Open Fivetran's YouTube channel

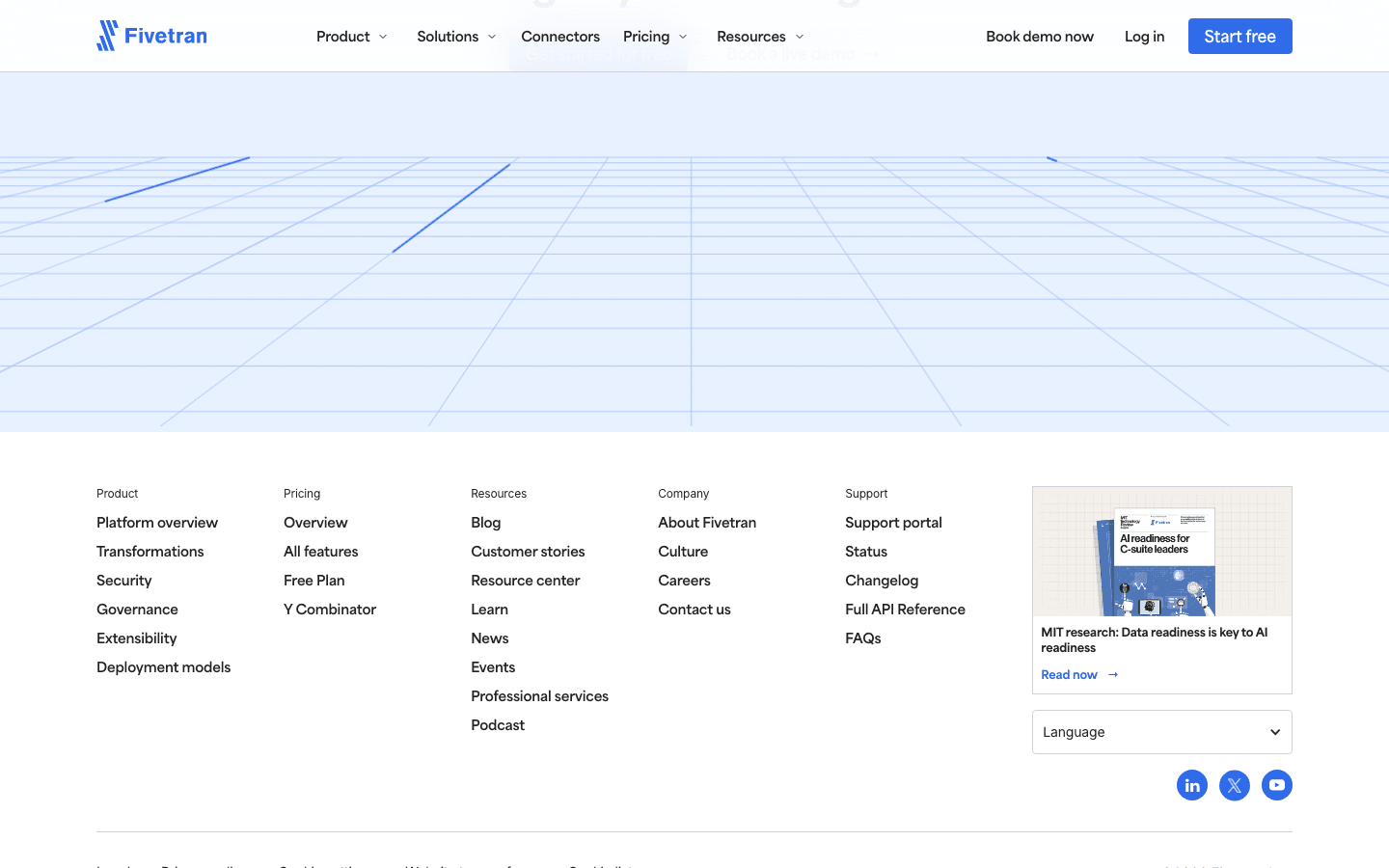[1277, 785]
